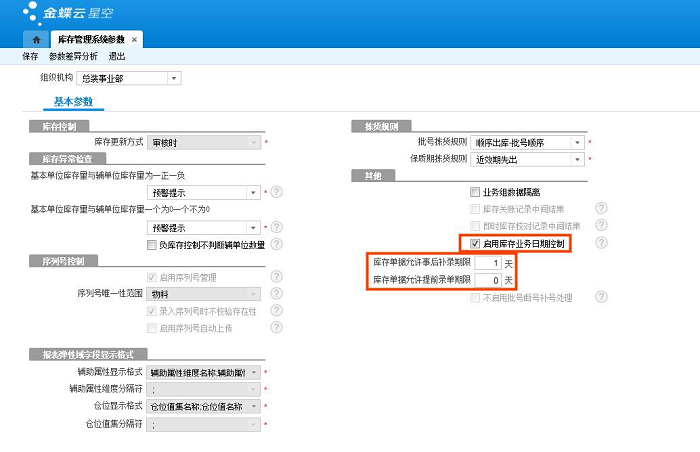The width and height of the screenshot is (700, 452).
Task: Open the 组织机构 dropdown
Action: click(174, 78)
